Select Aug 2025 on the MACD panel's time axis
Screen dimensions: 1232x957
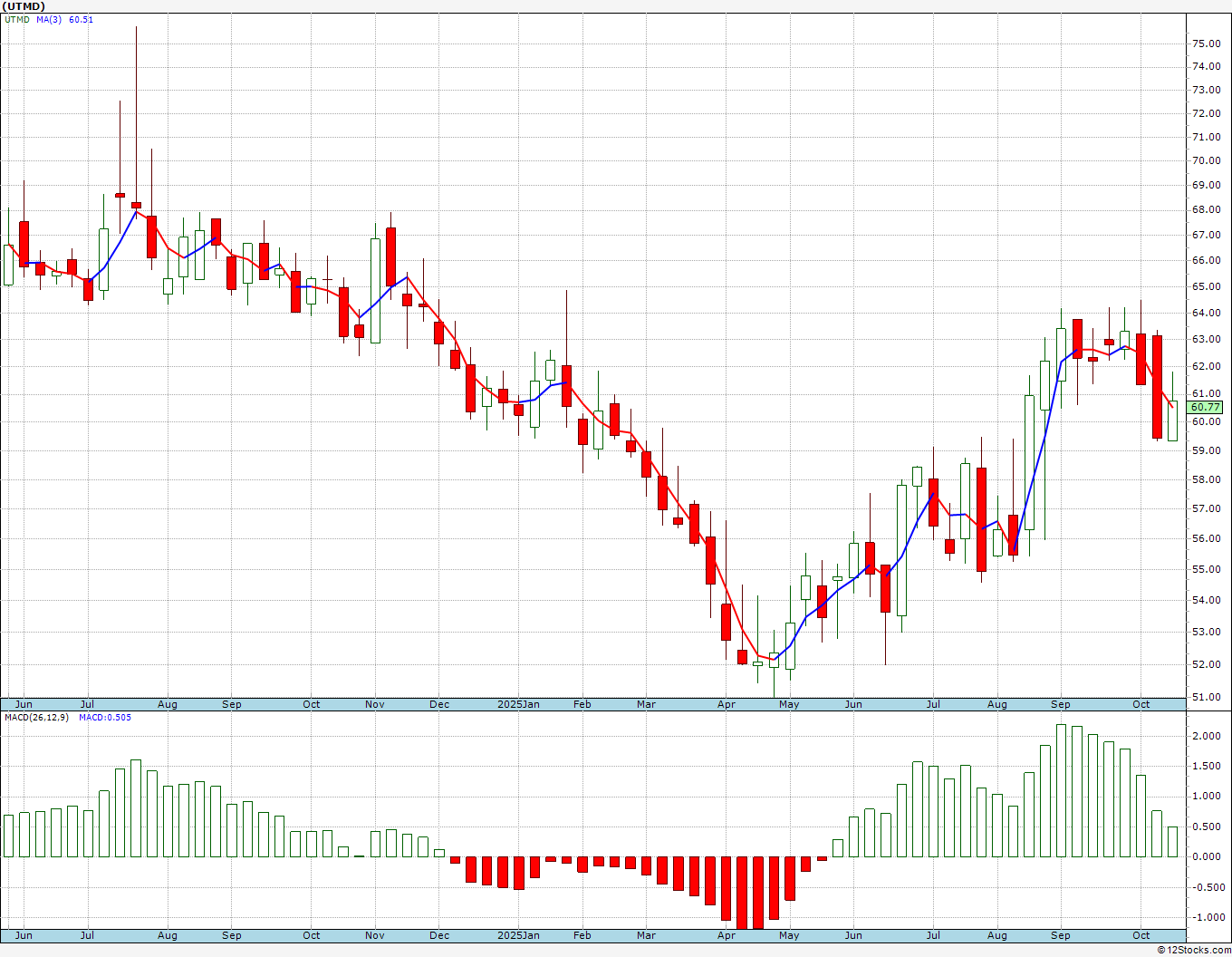point(997,935)
